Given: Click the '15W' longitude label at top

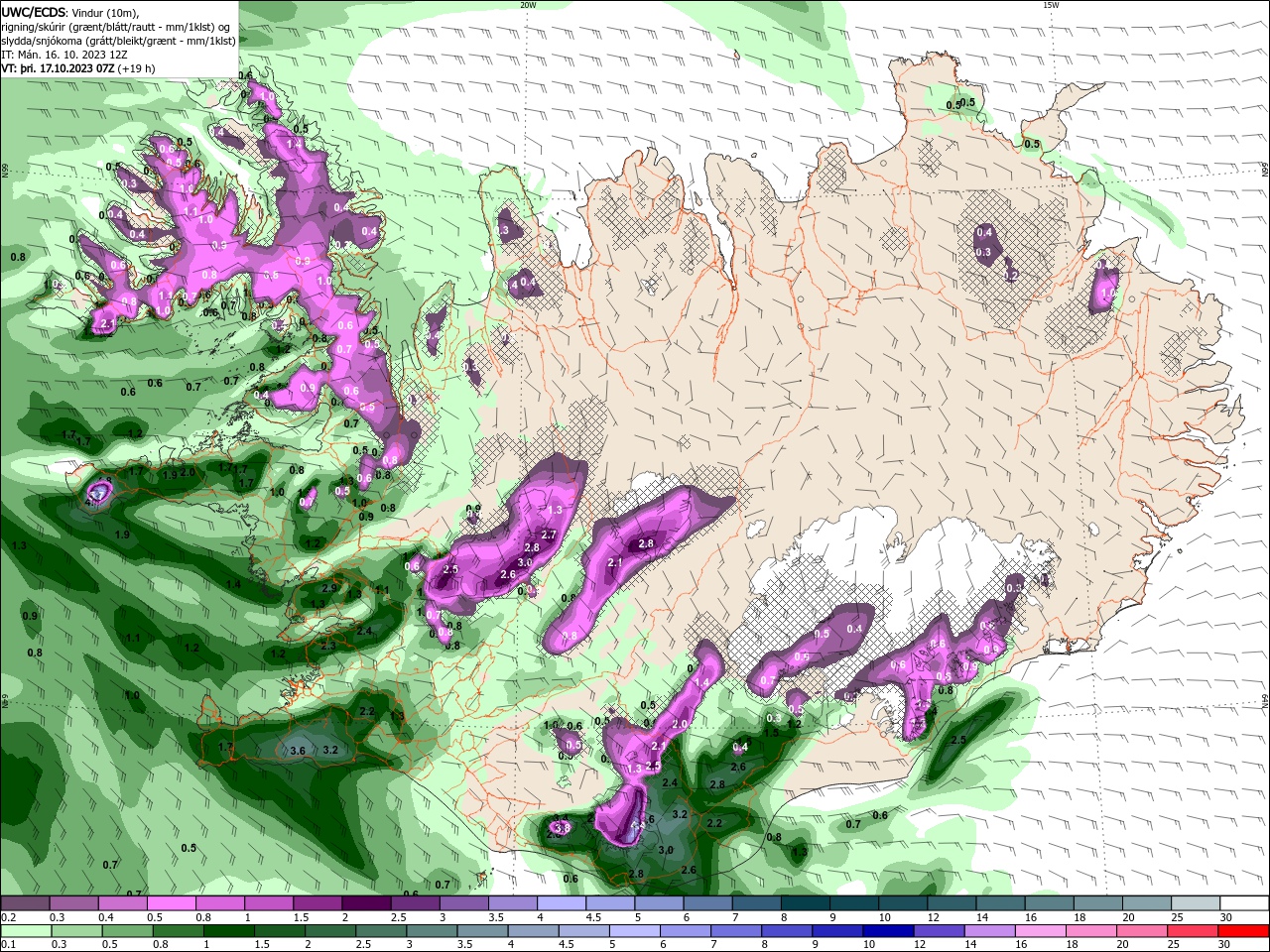Looking at the screenshot, I should [x=1051, y=5].
